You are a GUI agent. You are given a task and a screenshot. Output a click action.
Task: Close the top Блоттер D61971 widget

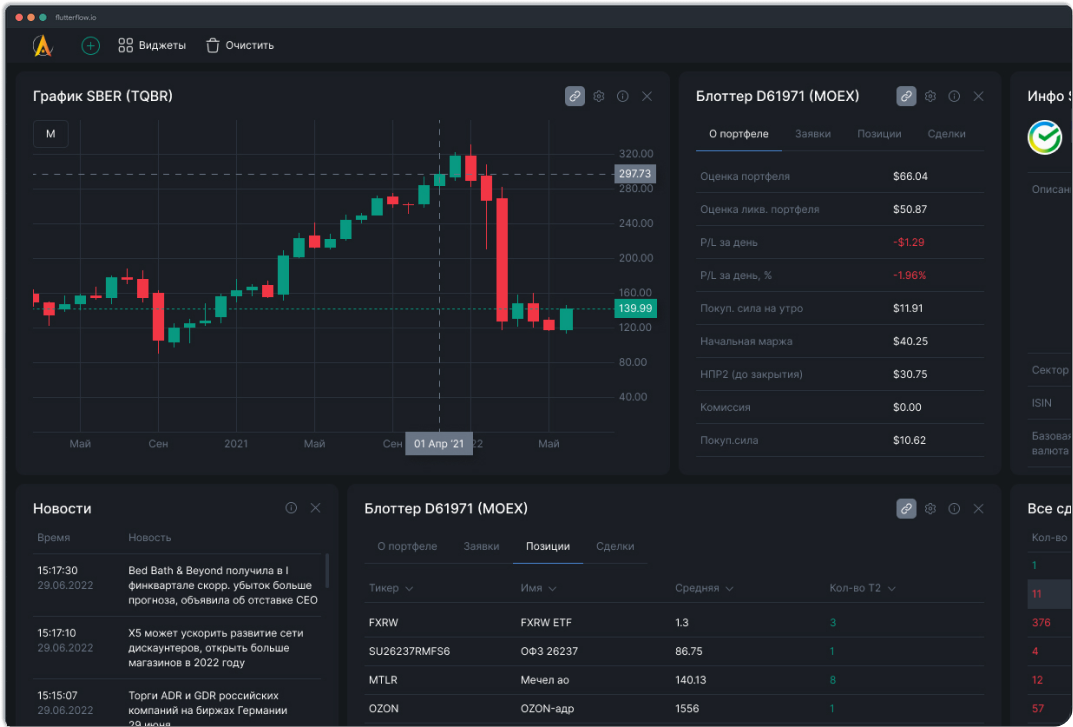click(x=979, y=97)
